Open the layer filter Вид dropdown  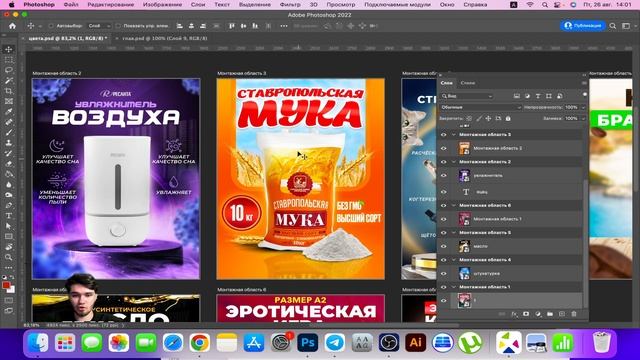point(467,96)
